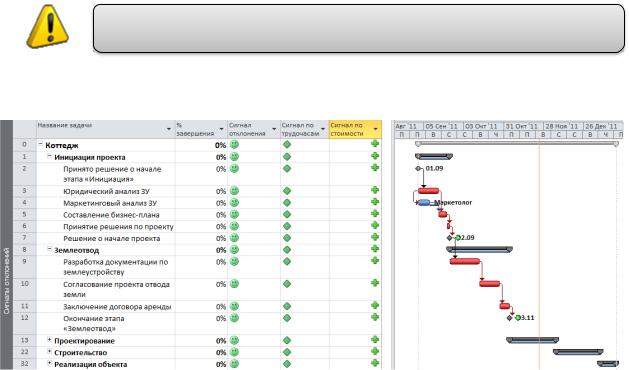Click green diamond in Инициация проекта row
Viewport: 629px width, 370px height.
point(287,157)
